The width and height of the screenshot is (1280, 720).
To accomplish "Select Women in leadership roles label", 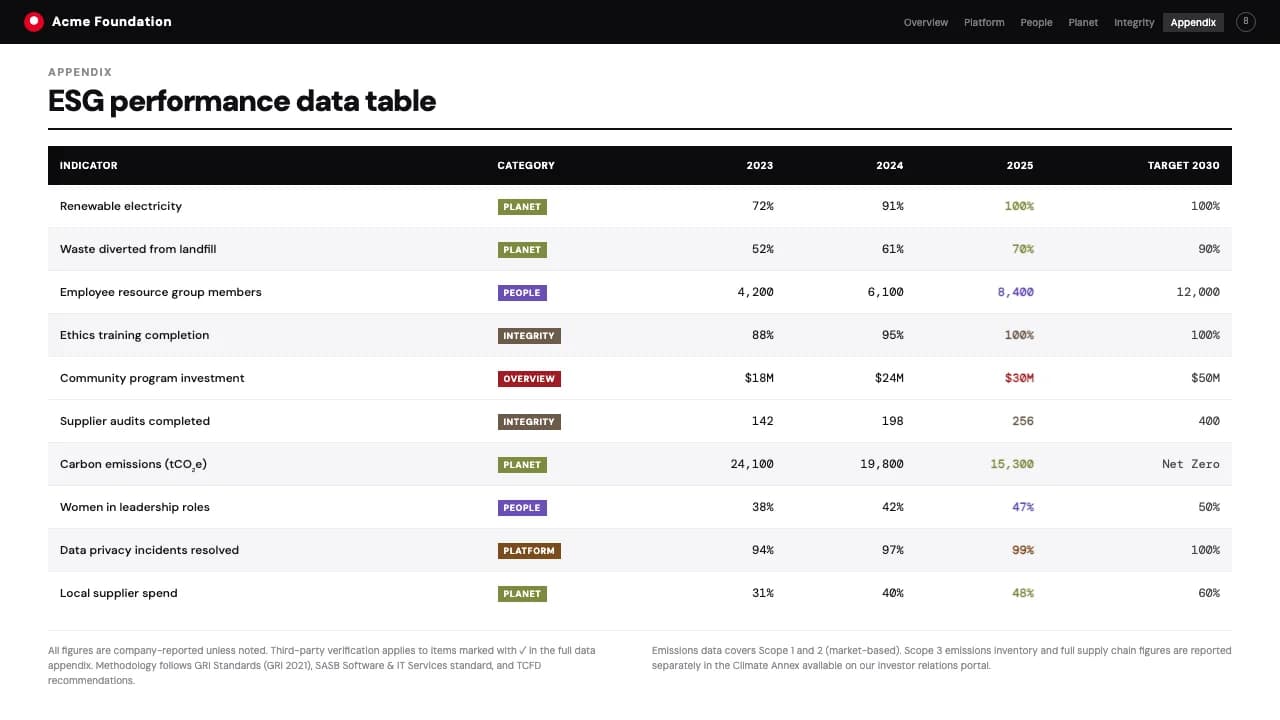I will click(135, 507).
